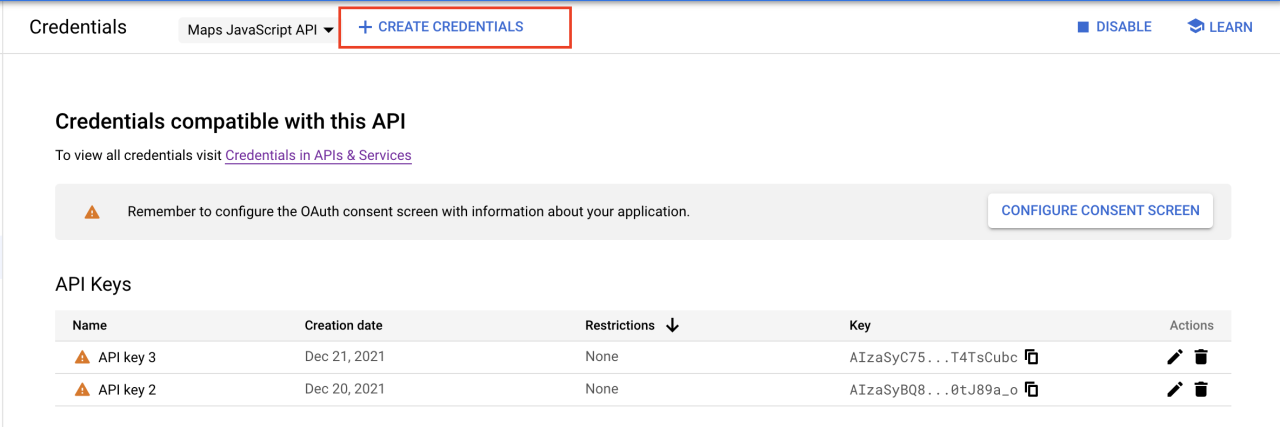Open the Learn panel
This screenshot has width=1280, height=427.
(x=1219, y=27)
